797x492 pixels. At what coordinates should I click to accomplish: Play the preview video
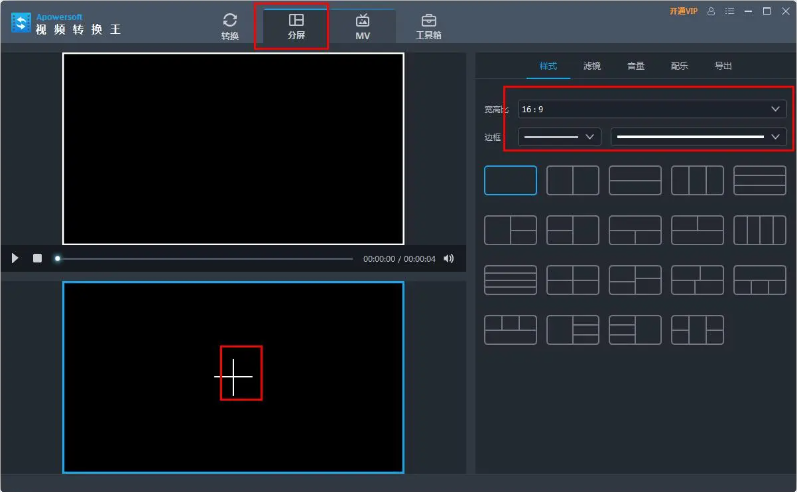(15, 258)
